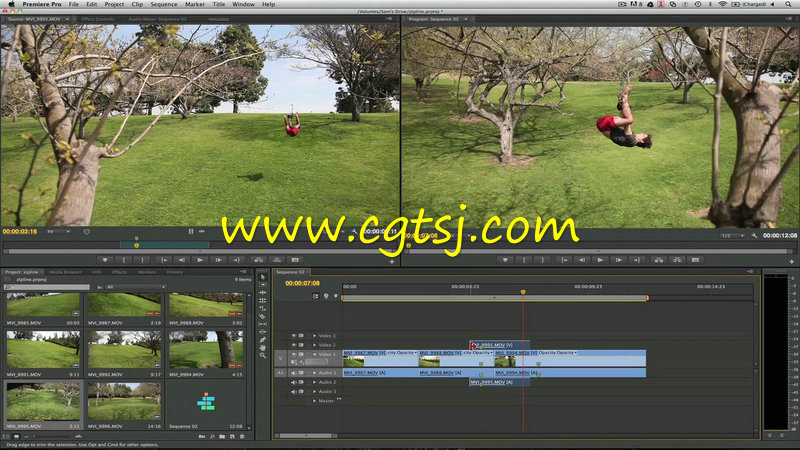Switch to Media Browser tab

[x=65, y=272]
